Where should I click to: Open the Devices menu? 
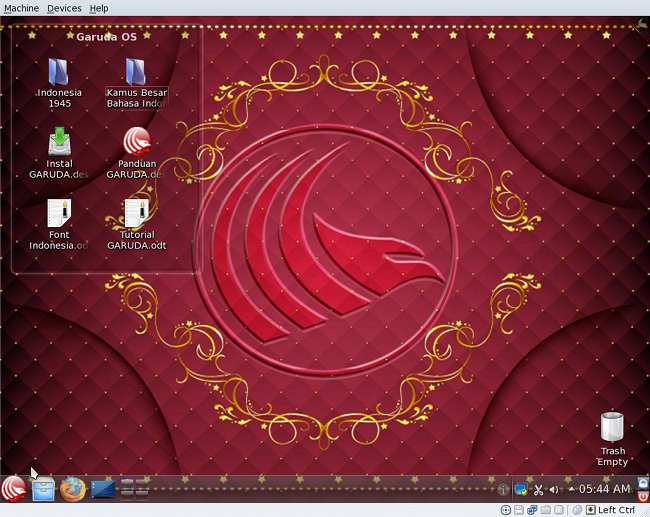[x=64, y=8]
